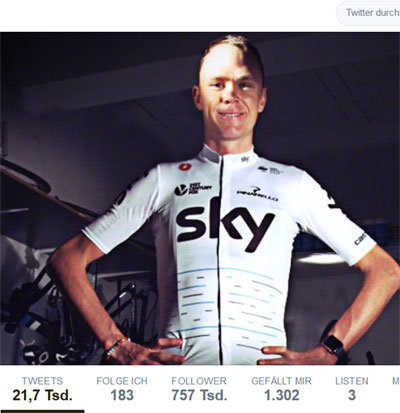Click the red Castelli scorpion logo on chest
This screenshot has height=413, width=400.
(184, 167)
